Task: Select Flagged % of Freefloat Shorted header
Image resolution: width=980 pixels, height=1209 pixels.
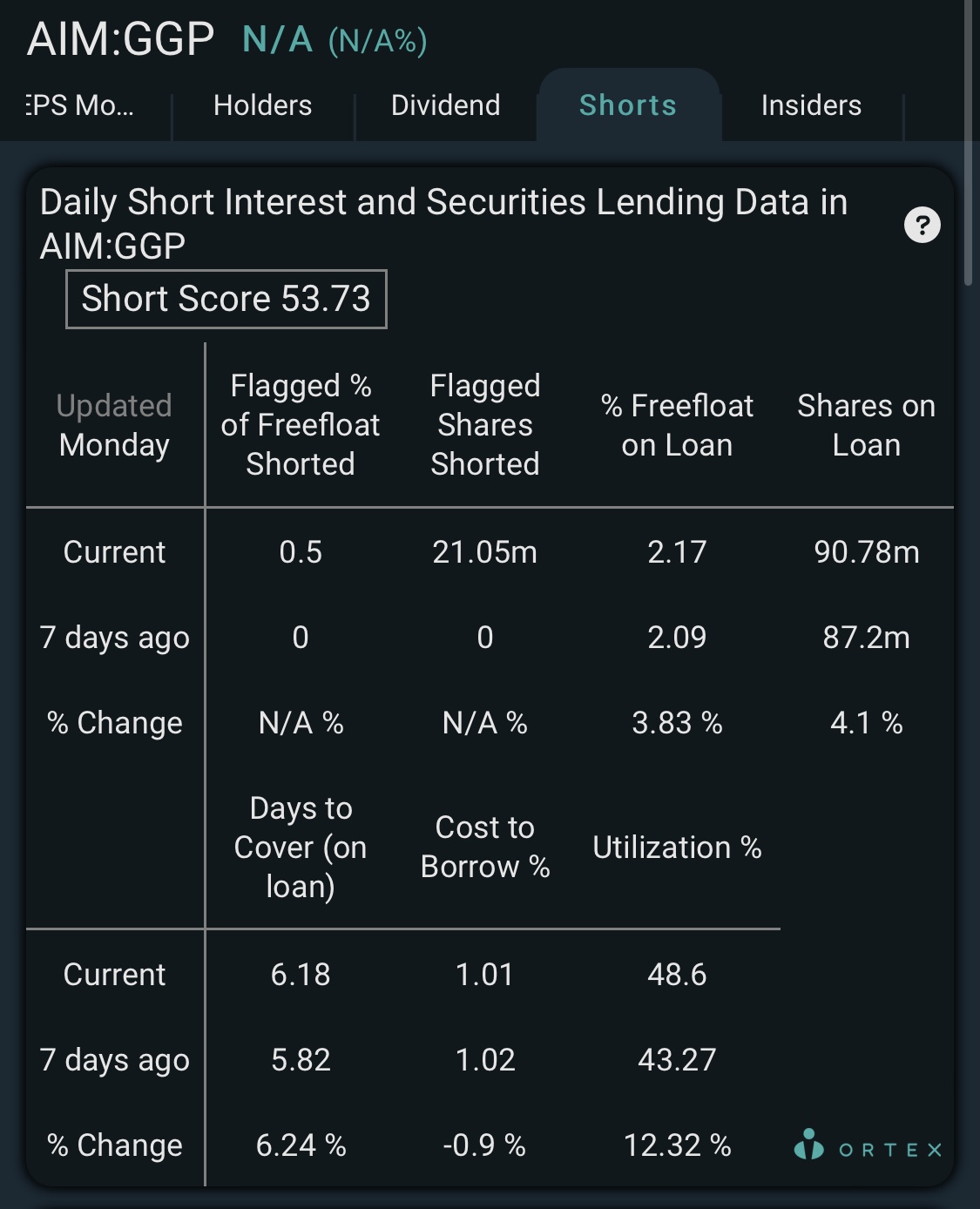Action: 301,425
